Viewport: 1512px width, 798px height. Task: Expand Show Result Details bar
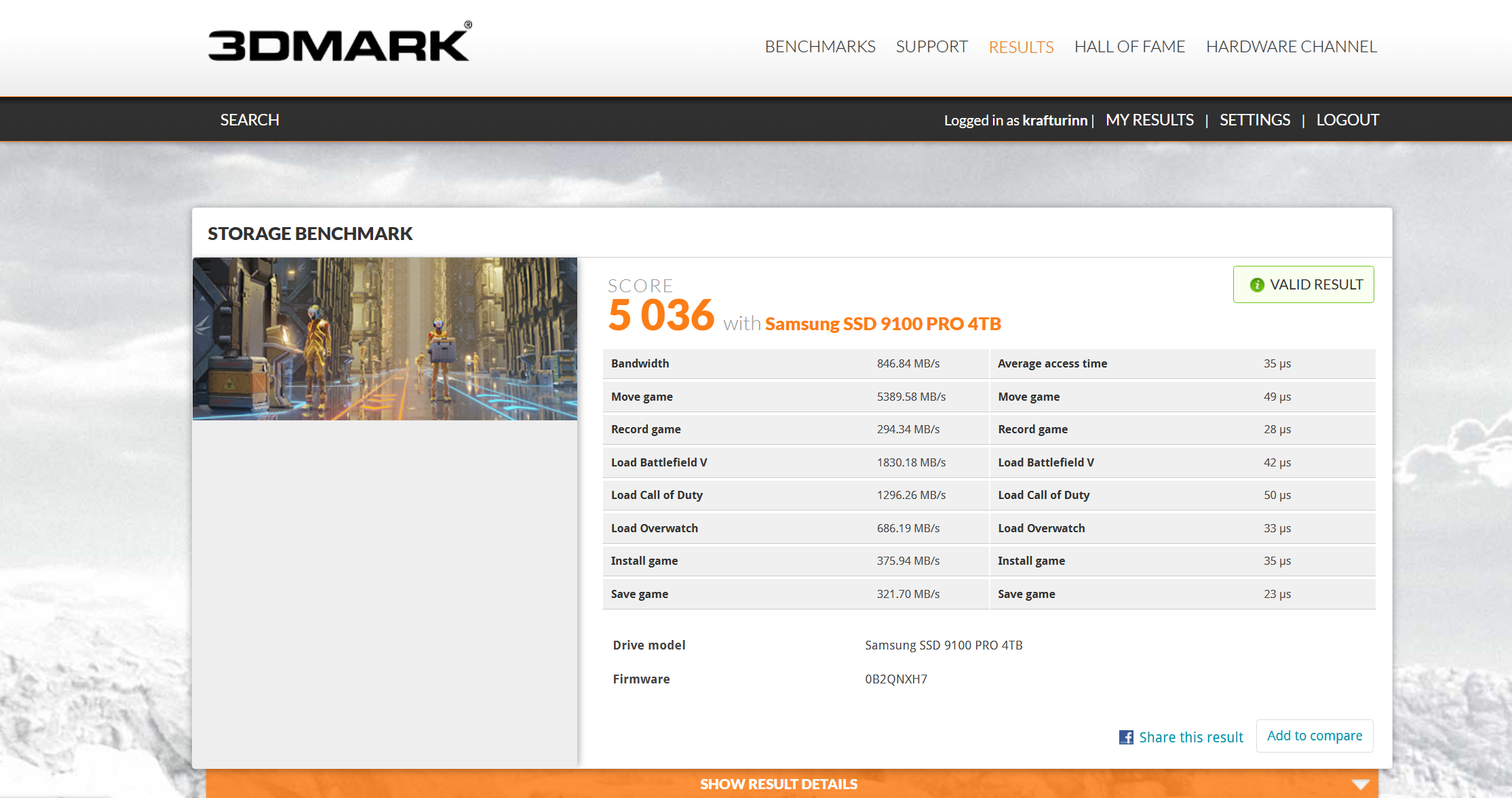(778, 784)
